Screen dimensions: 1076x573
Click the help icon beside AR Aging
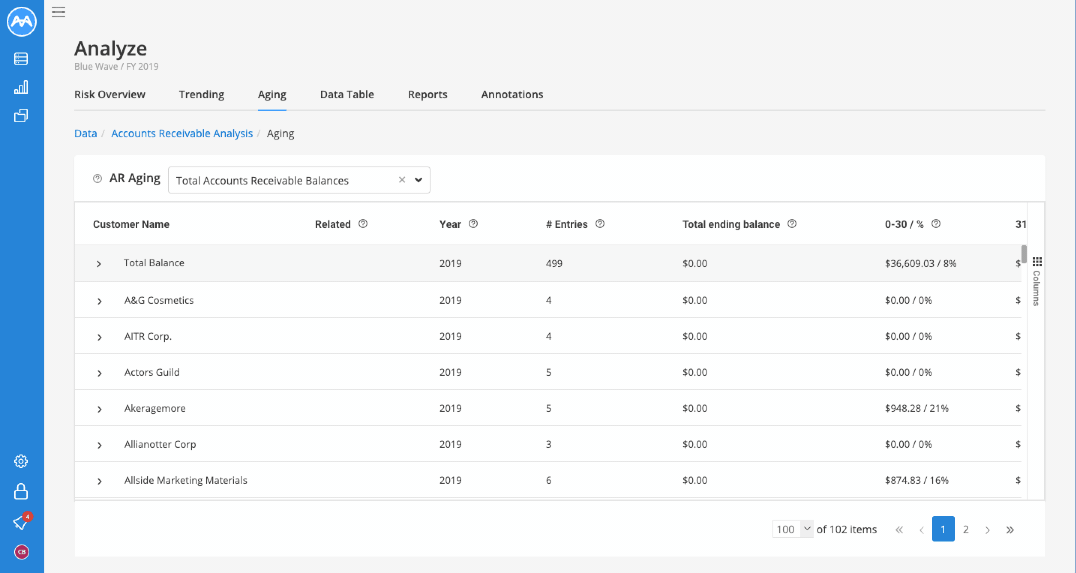pos(97,178)
